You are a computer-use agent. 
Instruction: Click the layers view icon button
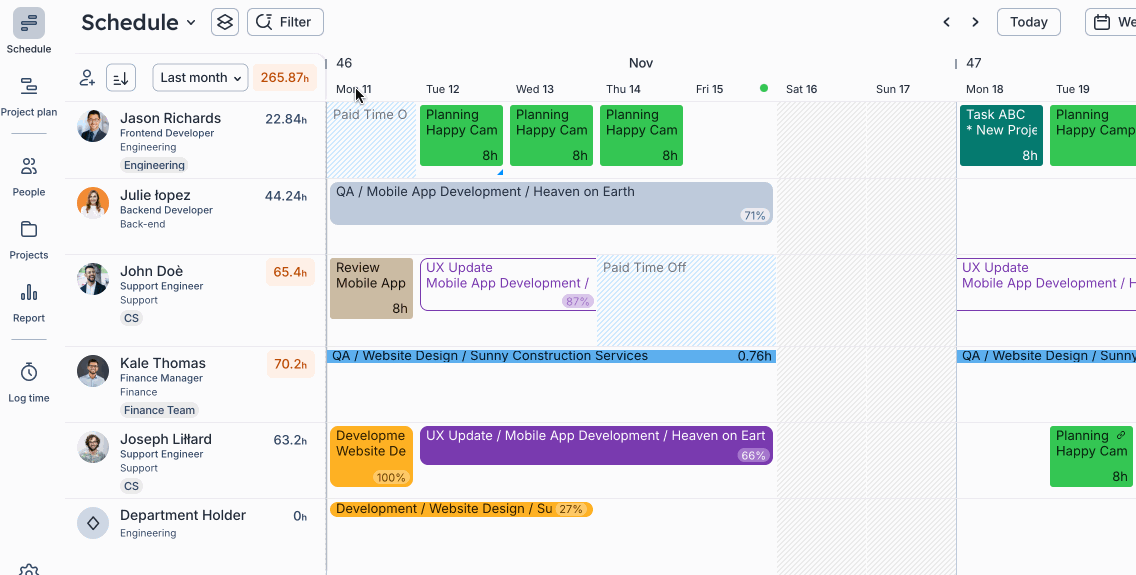tap(225, 22)
